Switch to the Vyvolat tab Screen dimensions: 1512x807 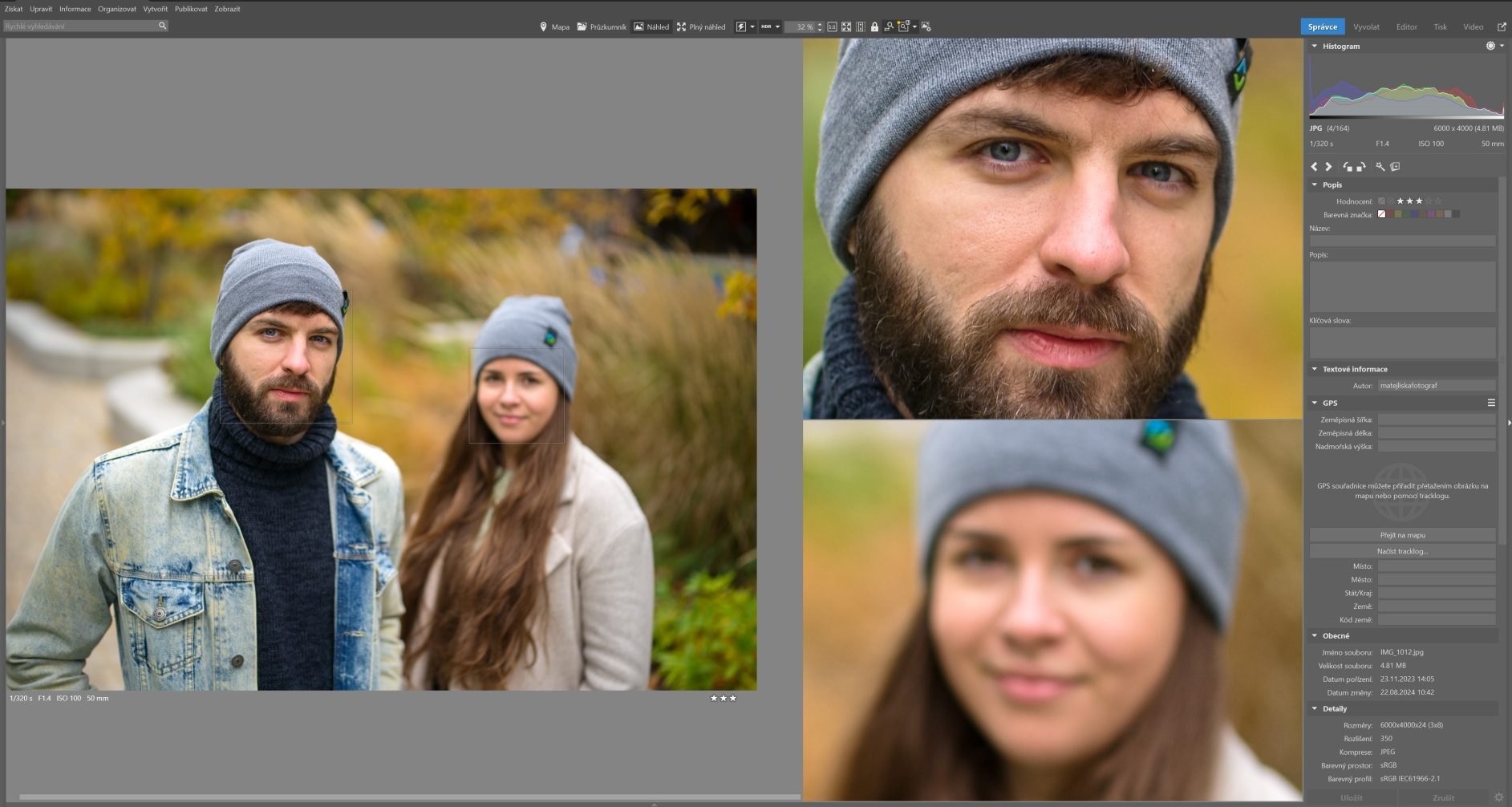point(1366,26)
